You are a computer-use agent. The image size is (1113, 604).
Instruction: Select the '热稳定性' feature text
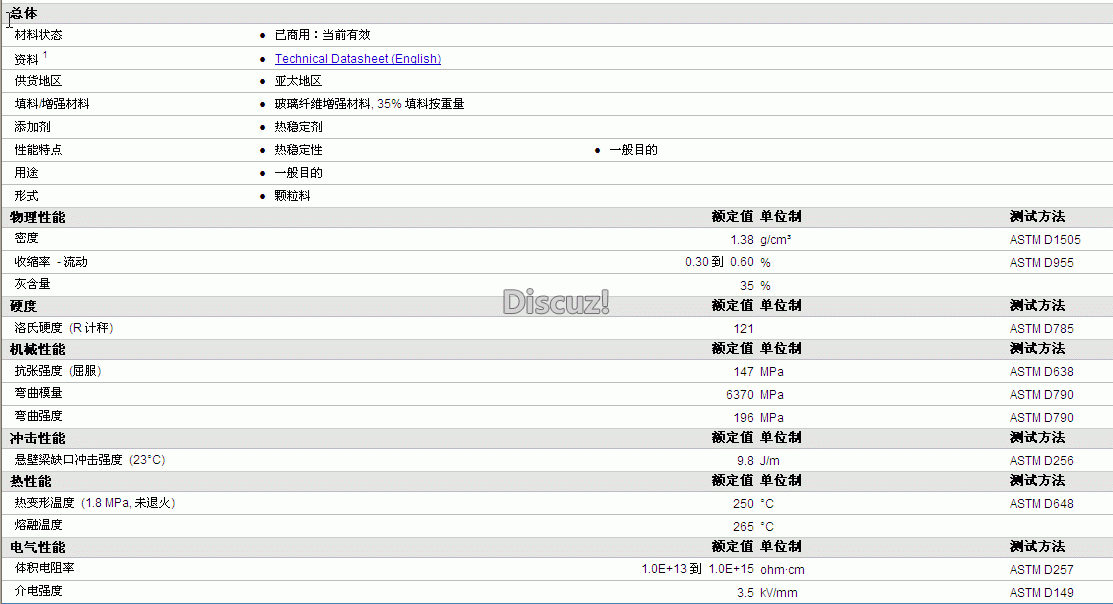pos(298,150)
